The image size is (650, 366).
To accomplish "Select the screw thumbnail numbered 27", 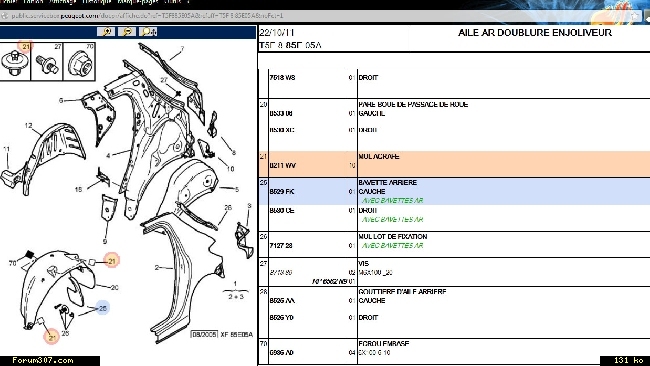I will pos(46,61).
